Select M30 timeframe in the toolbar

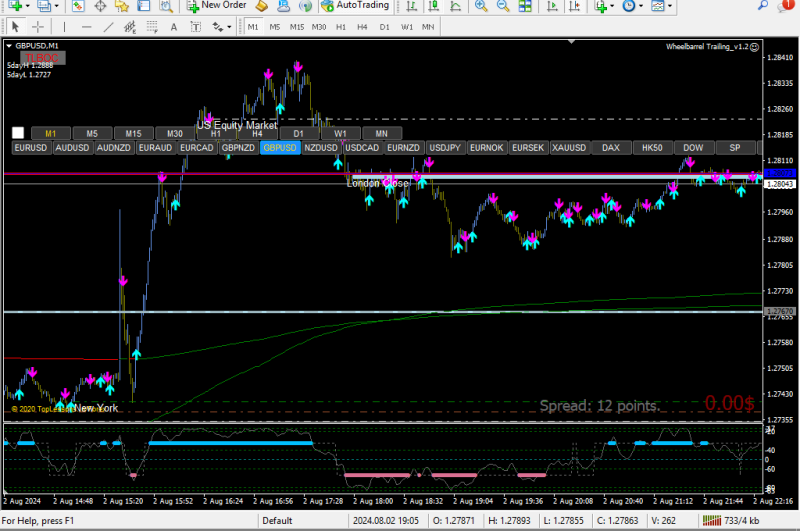[x=319, y=27]
